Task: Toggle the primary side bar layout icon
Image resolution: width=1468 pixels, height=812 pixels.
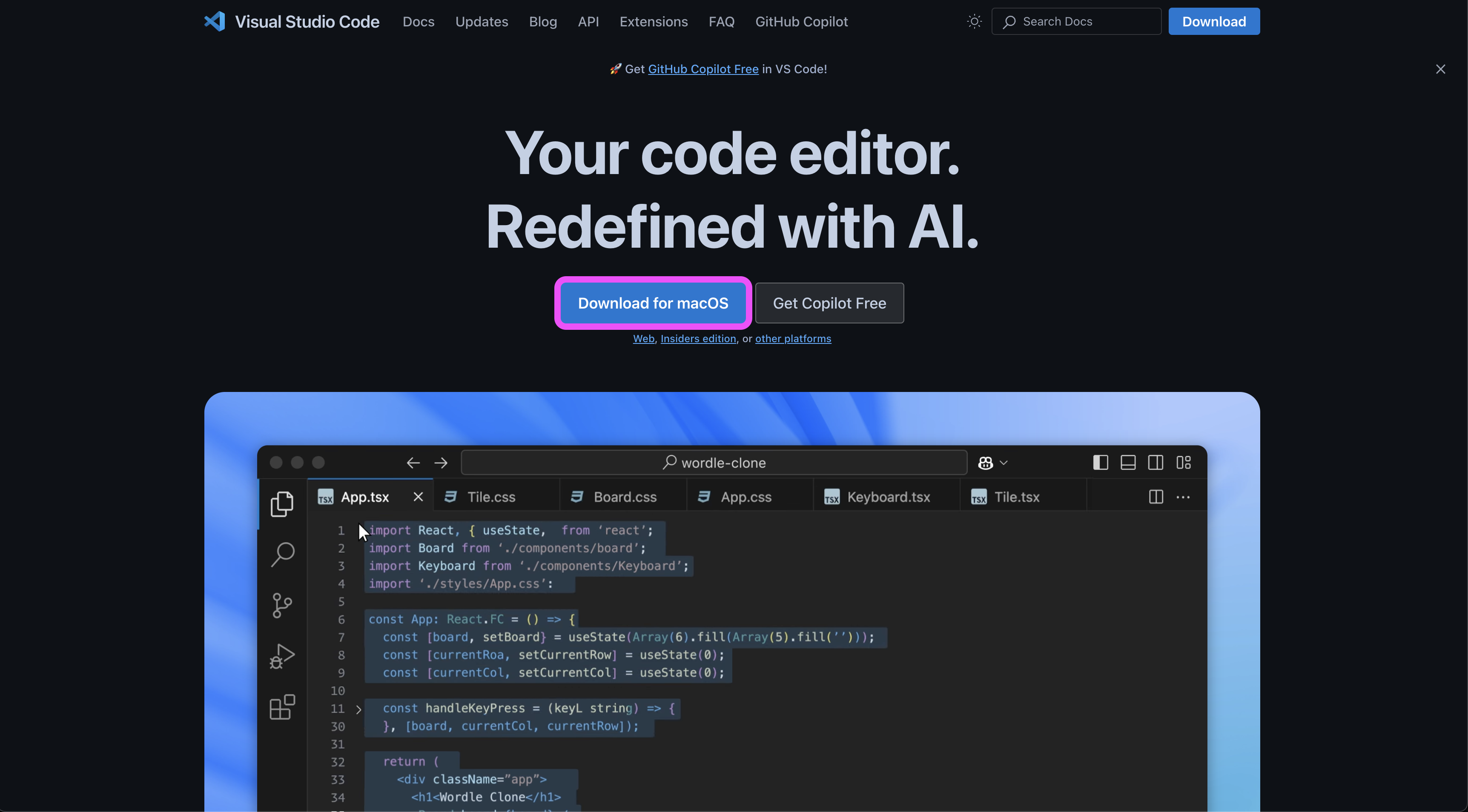Action: coord(1101,463)
